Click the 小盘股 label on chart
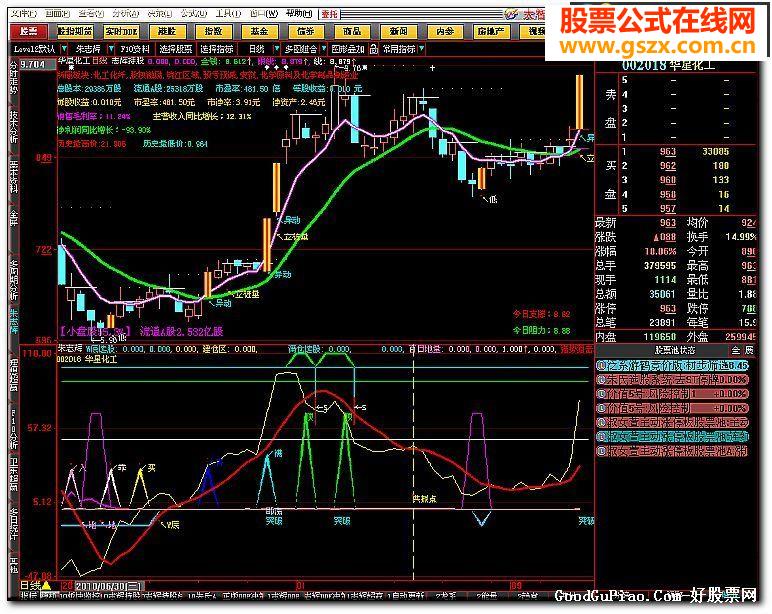The width and height of the screenshot is (772, 614). tap(95, 331)
